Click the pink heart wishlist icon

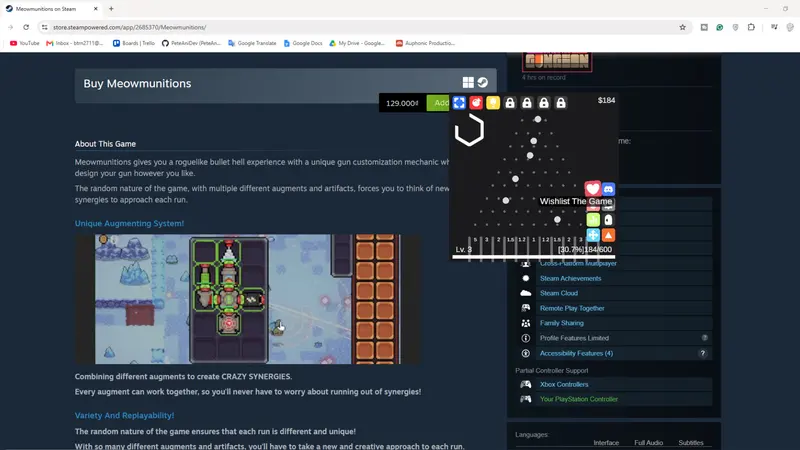point(592,189)
